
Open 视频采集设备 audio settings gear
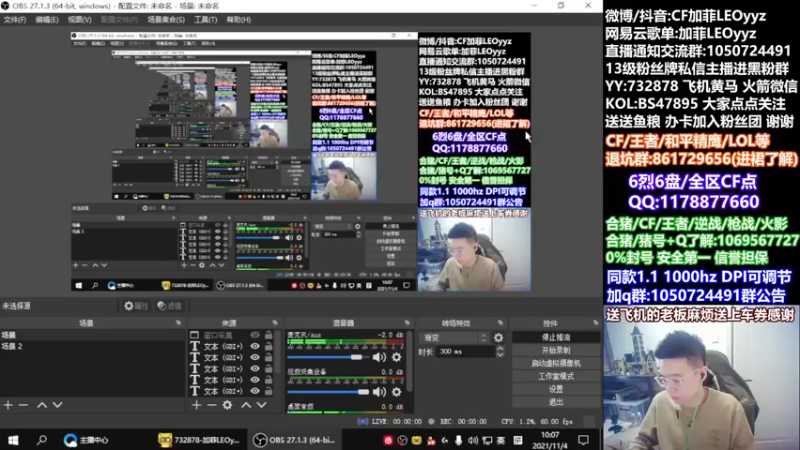(x=396, y=392)
